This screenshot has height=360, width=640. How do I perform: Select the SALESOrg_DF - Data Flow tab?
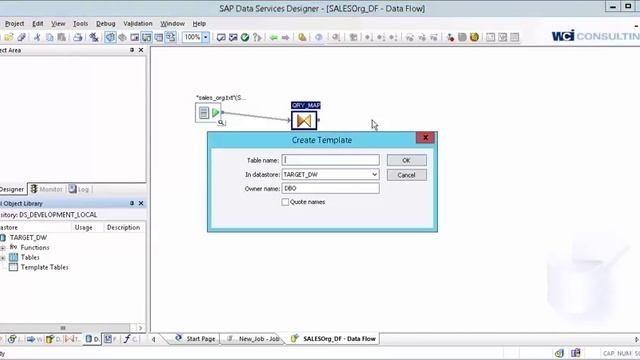click(x=334, y=339)
